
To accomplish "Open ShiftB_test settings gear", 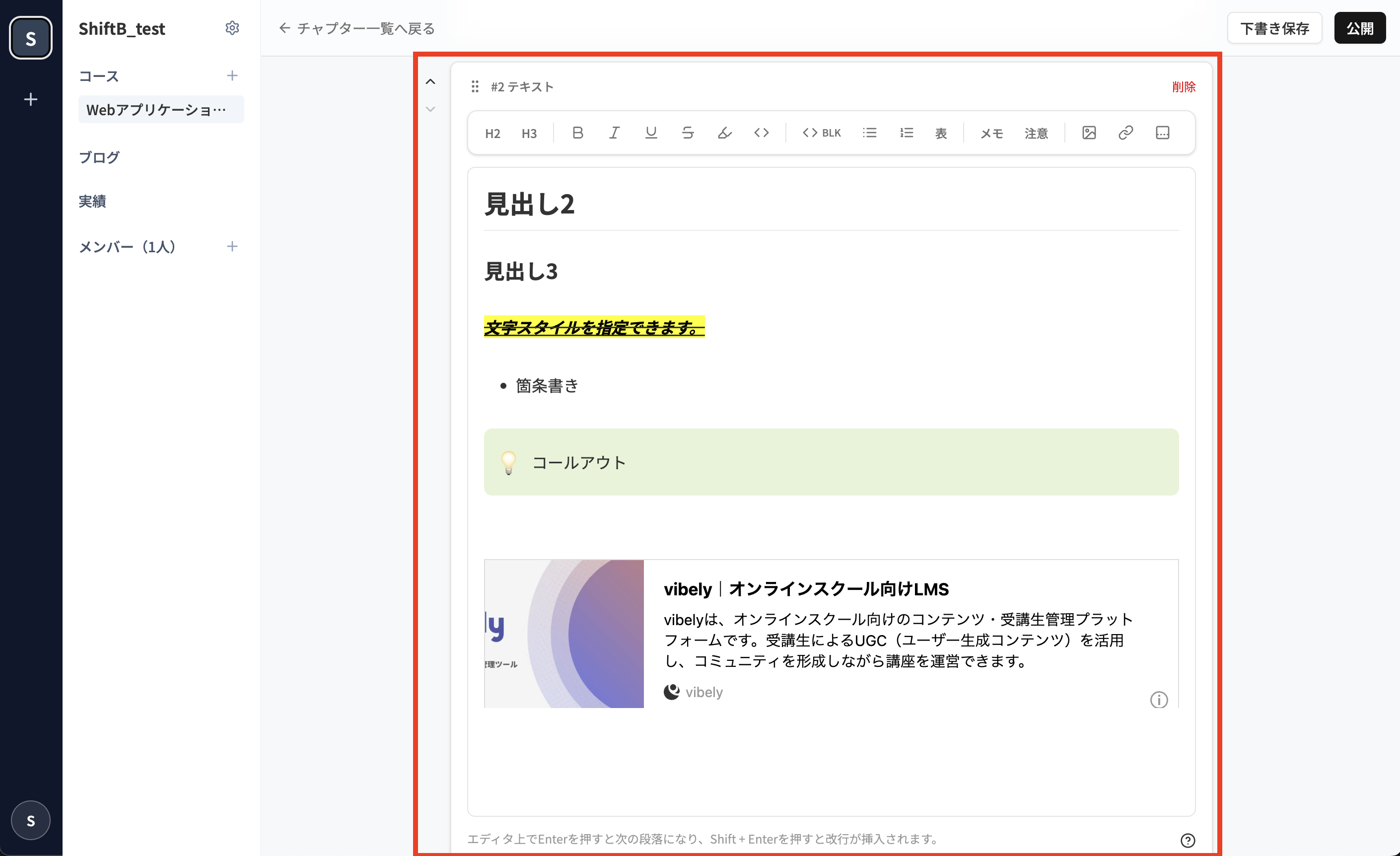I will click(232, 28).
